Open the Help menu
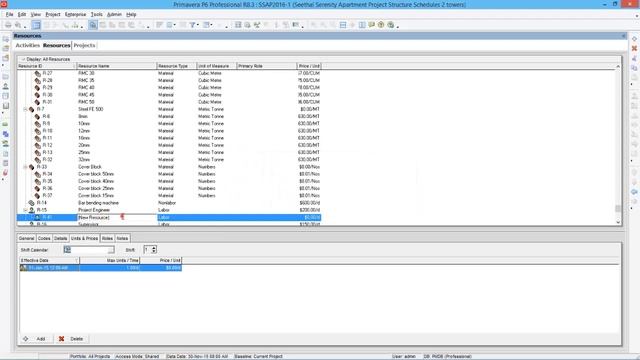The image size is (640, 360). [x=131, y=14]
